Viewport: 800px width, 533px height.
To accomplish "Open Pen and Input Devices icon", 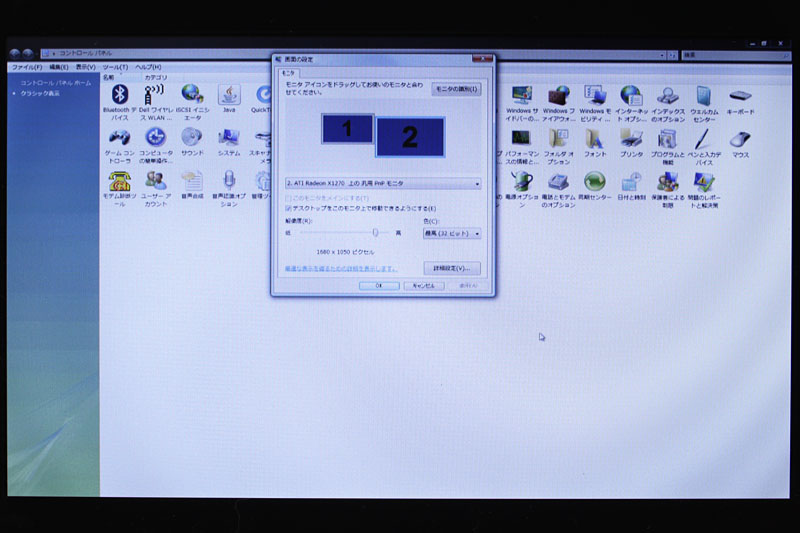I will coord(703,139).
